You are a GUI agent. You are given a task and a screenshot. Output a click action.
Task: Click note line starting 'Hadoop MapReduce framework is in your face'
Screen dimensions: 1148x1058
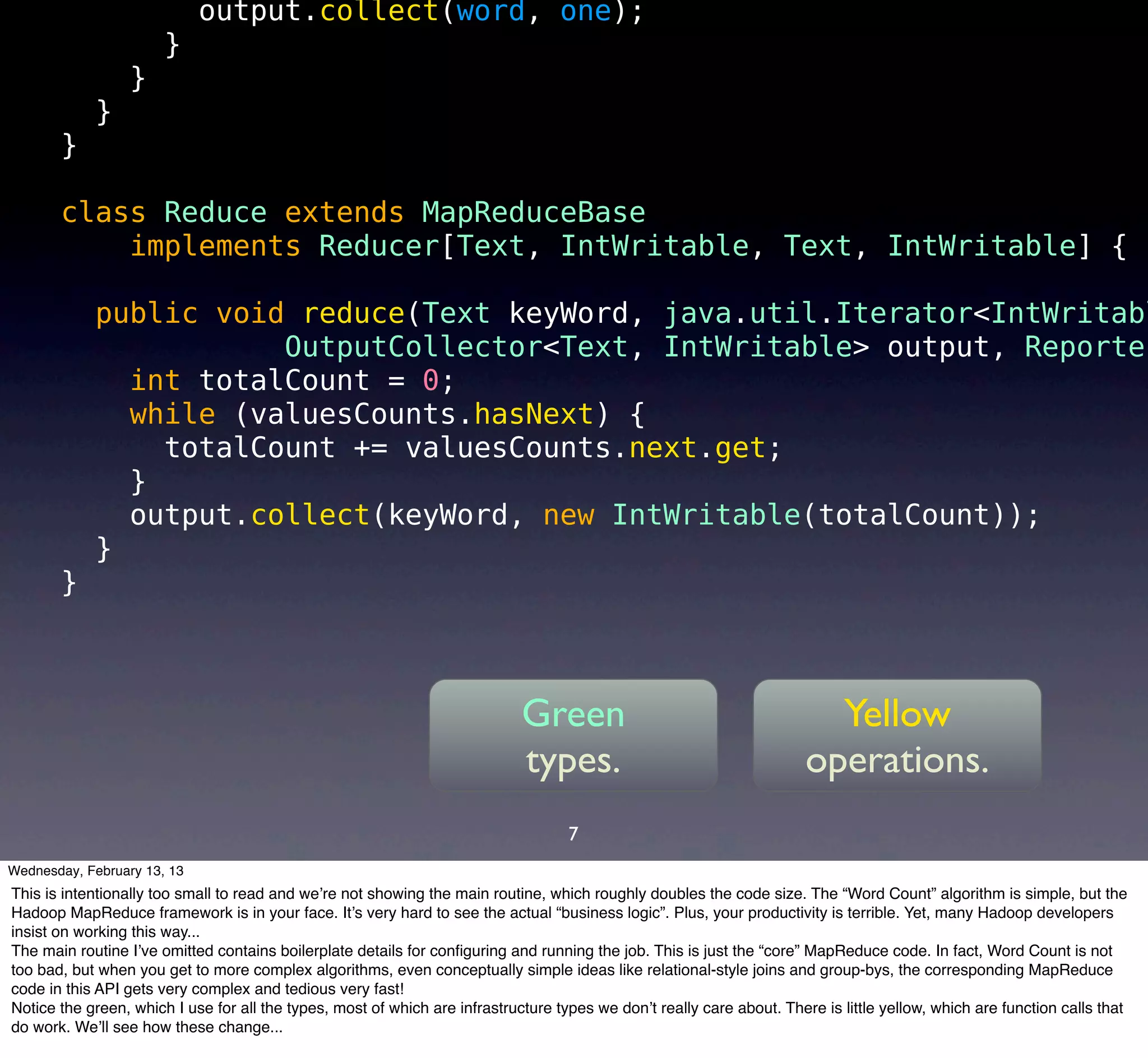pos(562,913)
